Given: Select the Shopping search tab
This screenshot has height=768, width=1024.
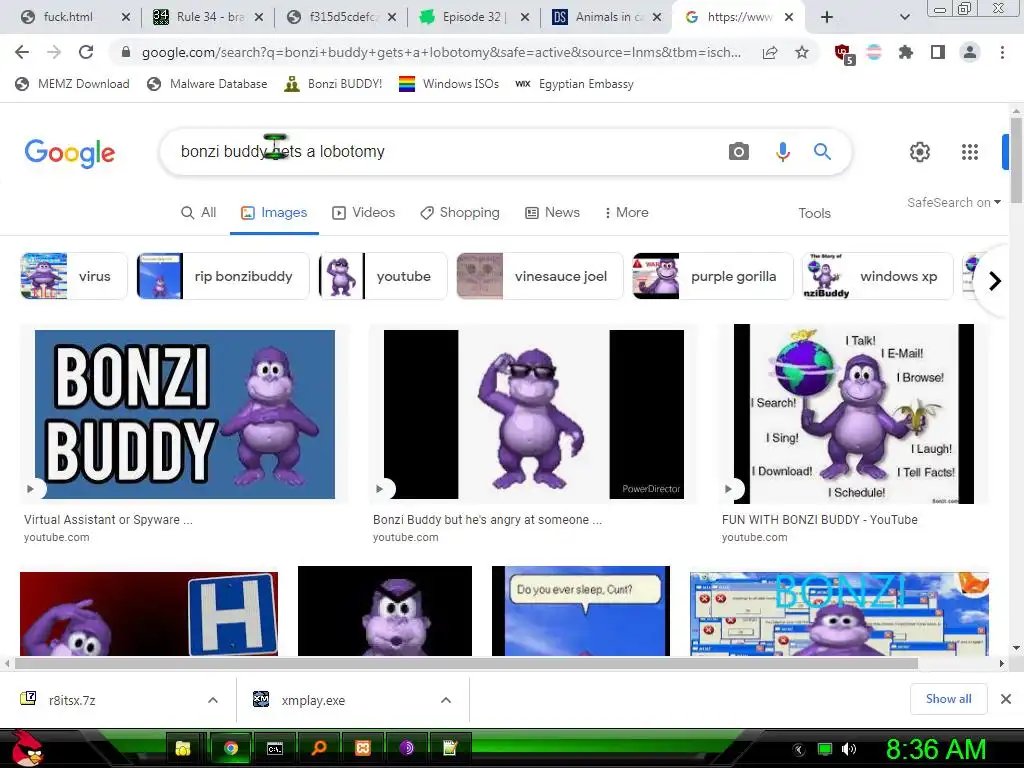Looking at the screenshot, I should (x=460, y=212).
